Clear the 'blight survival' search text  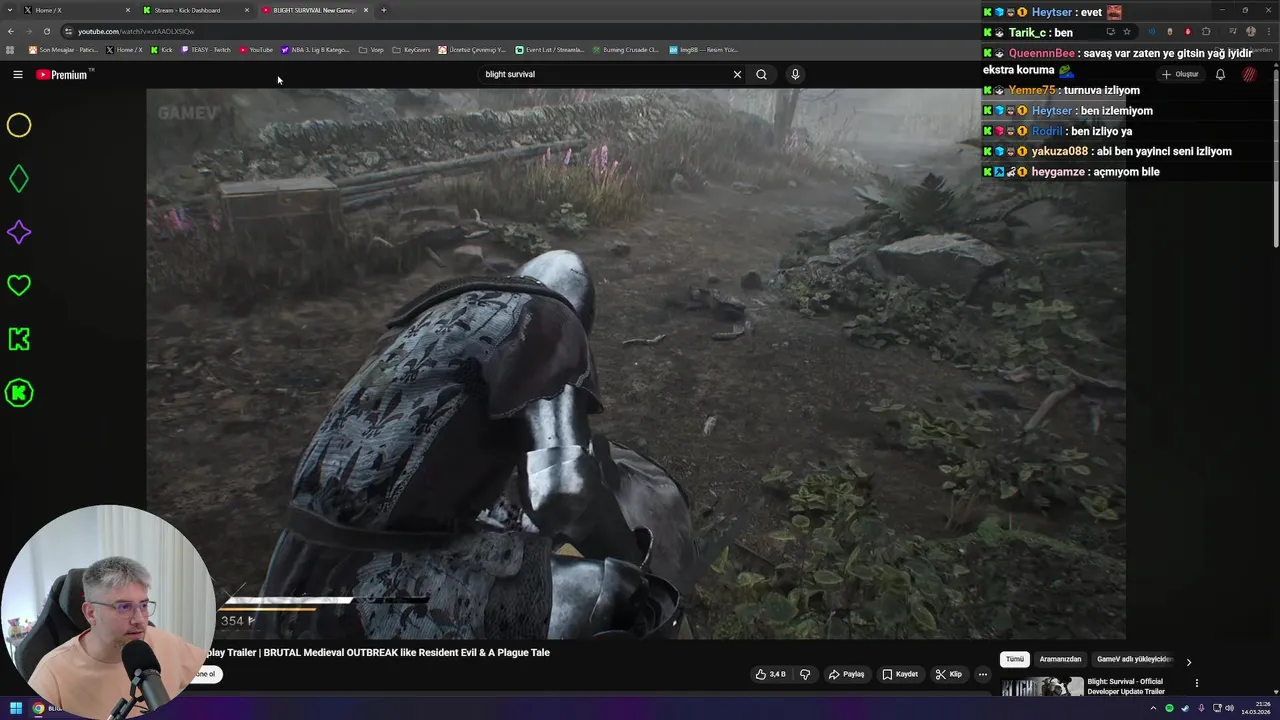pos(737,74)
